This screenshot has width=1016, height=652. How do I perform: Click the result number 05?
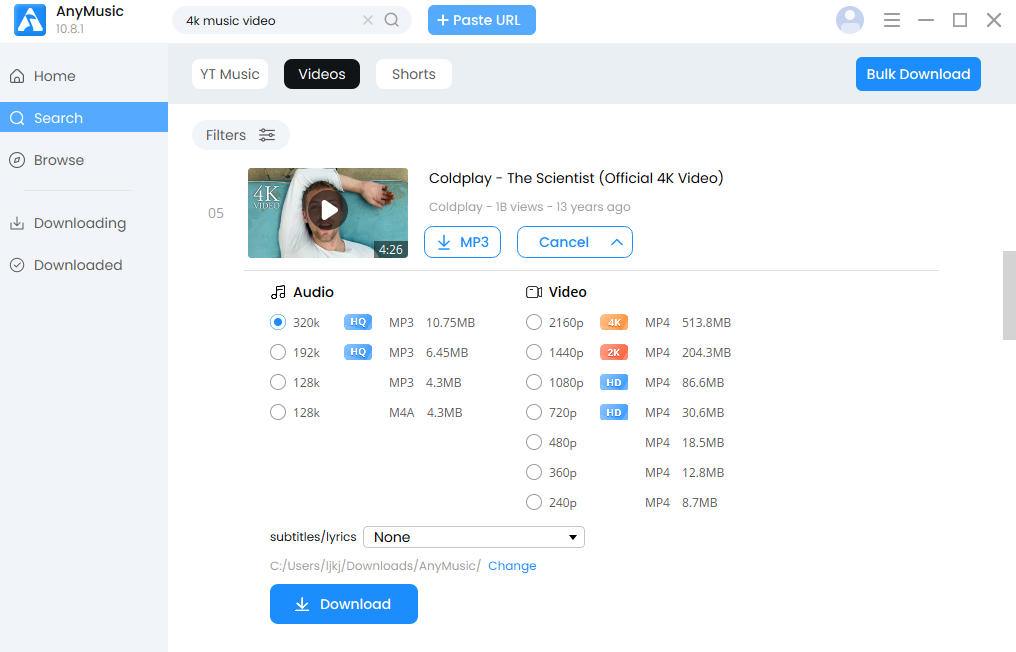point(216,213)
